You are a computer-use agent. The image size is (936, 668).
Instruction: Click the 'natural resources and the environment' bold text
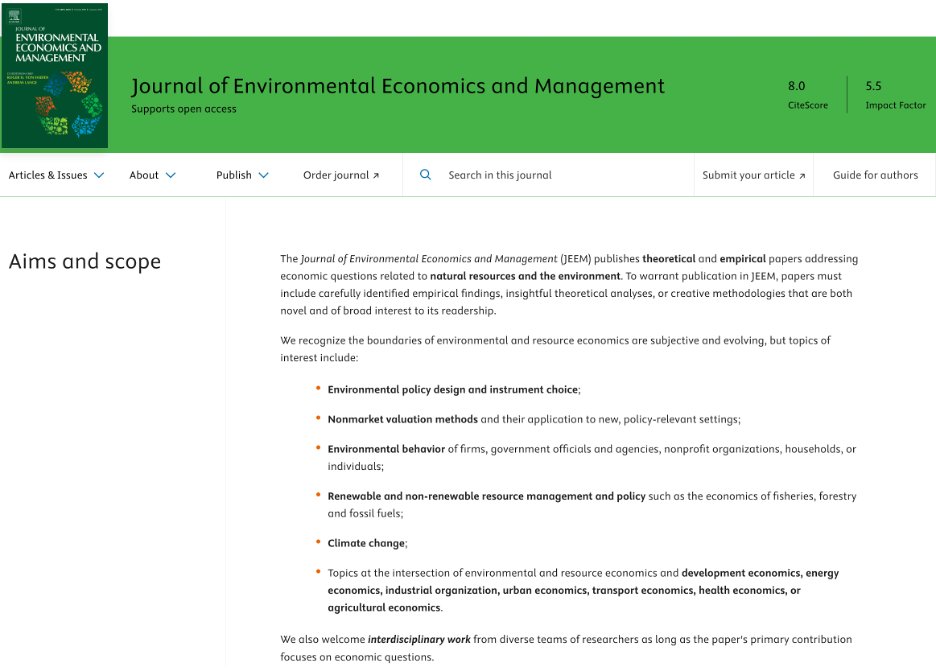525,276
